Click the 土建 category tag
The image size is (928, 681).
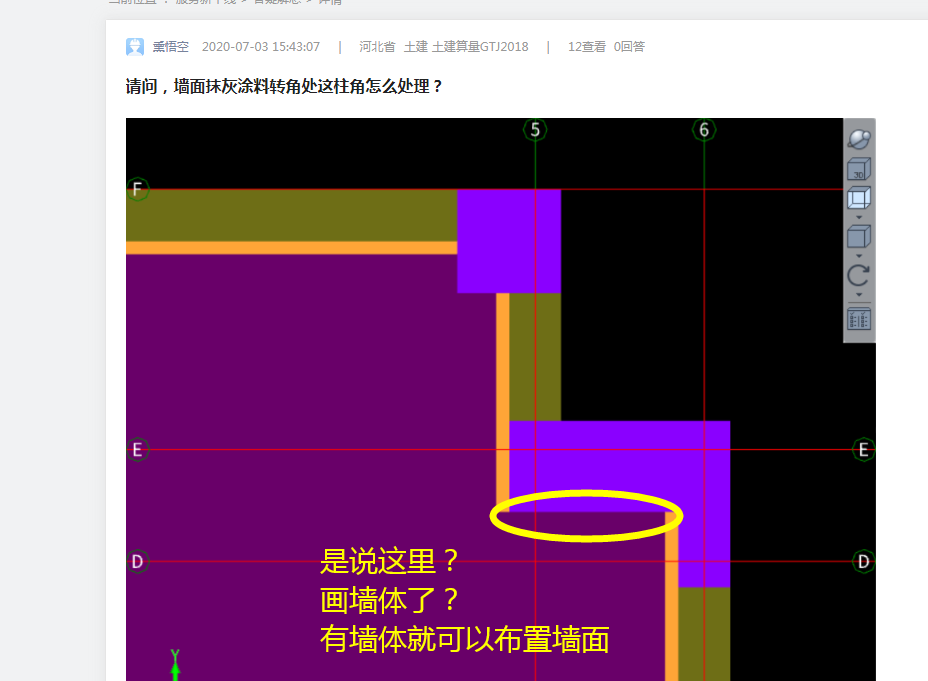coord(415,47)
